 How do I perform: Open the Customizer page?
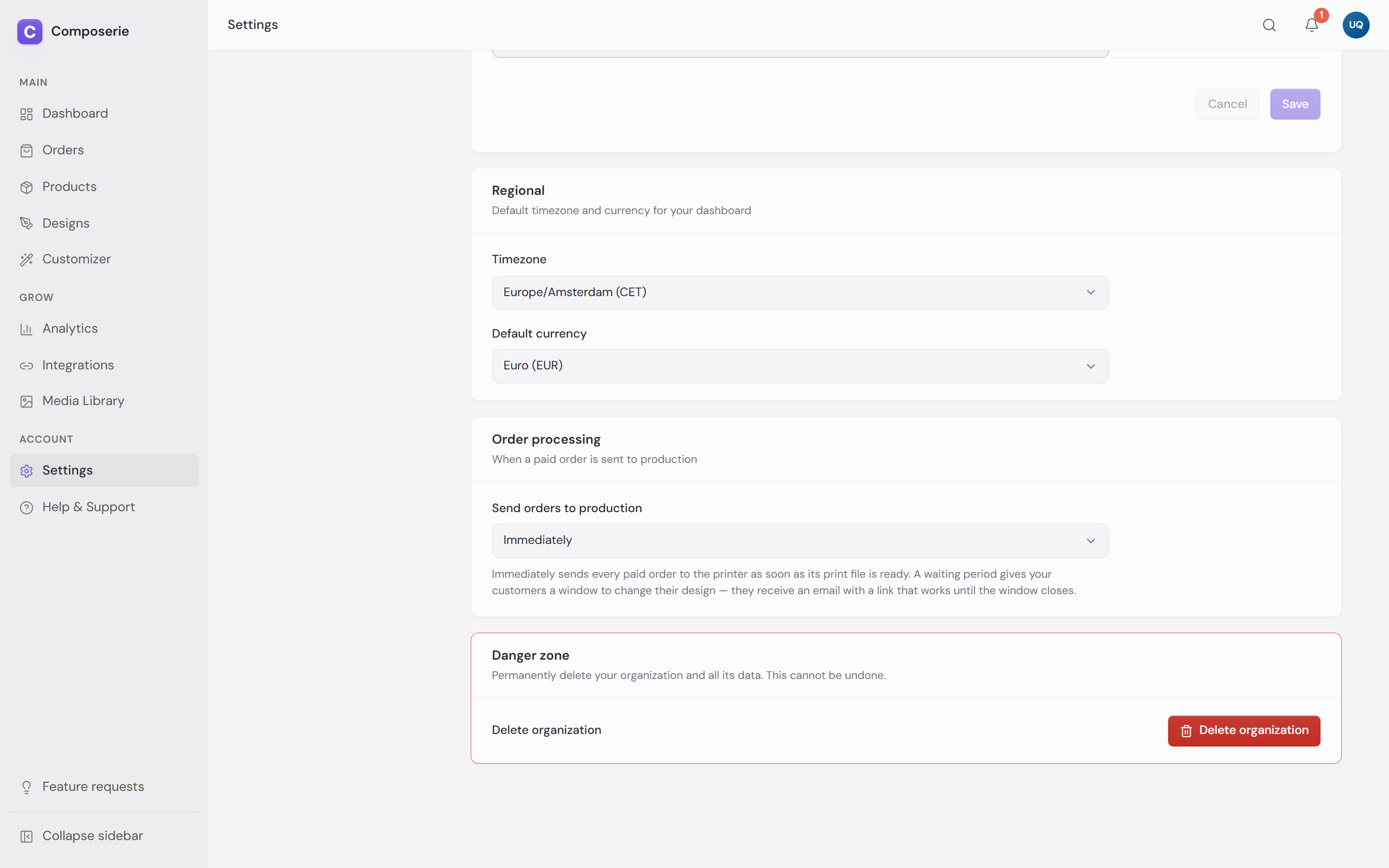104,259
